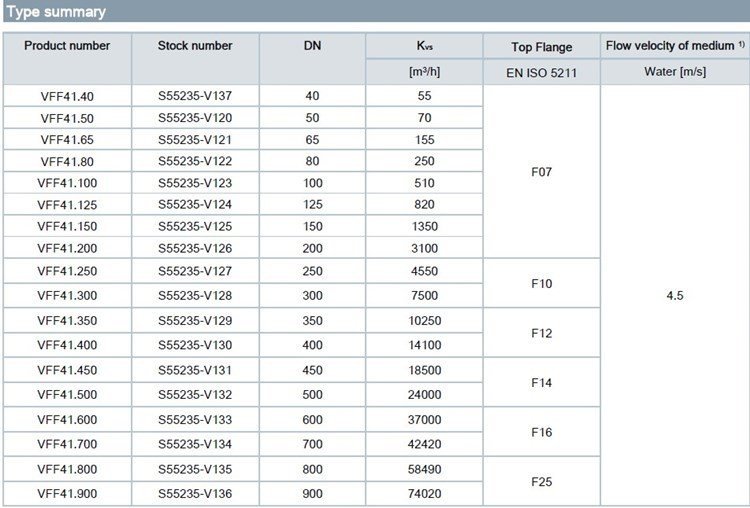Select the F16 top flange cell
The width and height of the screenshot is (750, 508).
[x=541, y=432]
